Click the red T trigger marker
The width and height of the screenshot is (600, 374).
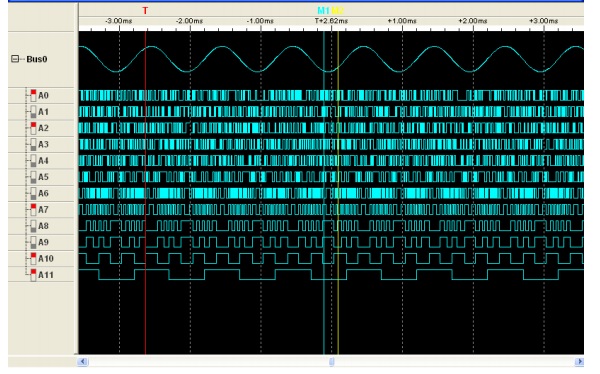[145, 11]
